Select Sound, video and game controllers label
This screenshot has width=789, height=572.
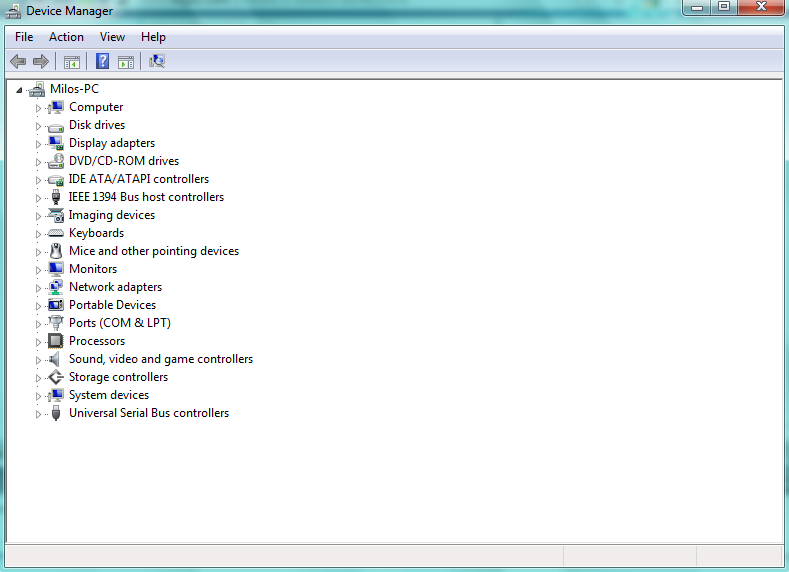[161, 359]
